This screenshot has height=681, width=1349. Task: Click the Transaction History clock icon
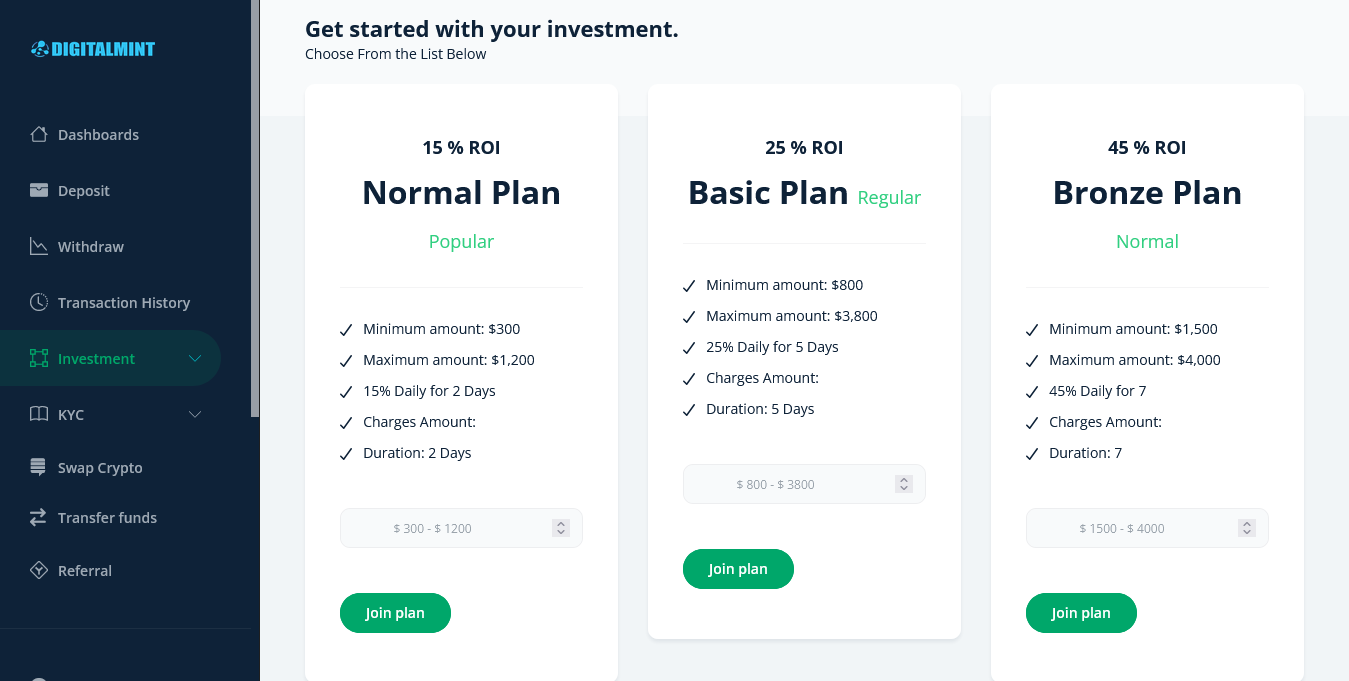tap(39, 302)
